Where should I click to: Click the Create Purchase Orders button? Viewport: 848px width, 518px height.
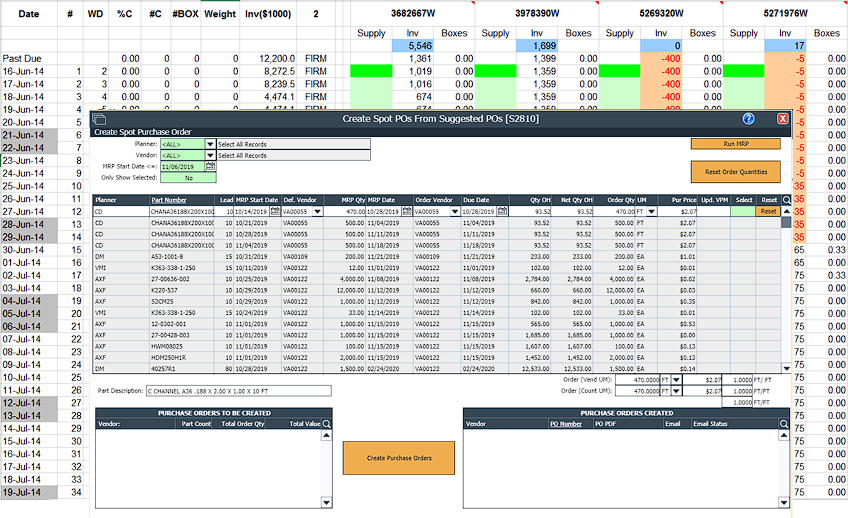pos(399,458)
